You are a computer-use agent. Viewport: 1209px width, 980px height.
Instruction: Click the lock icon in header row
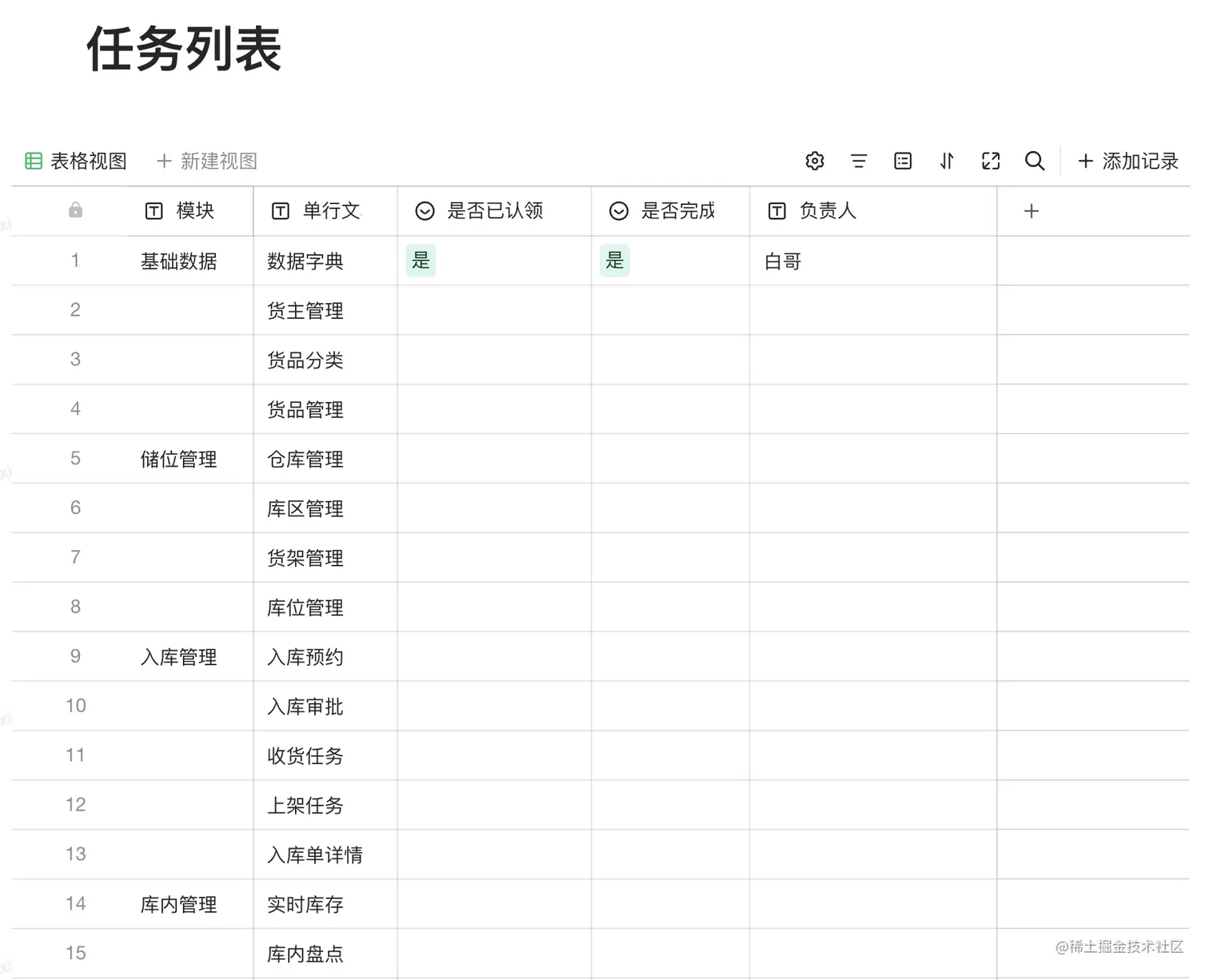[75, 210]
